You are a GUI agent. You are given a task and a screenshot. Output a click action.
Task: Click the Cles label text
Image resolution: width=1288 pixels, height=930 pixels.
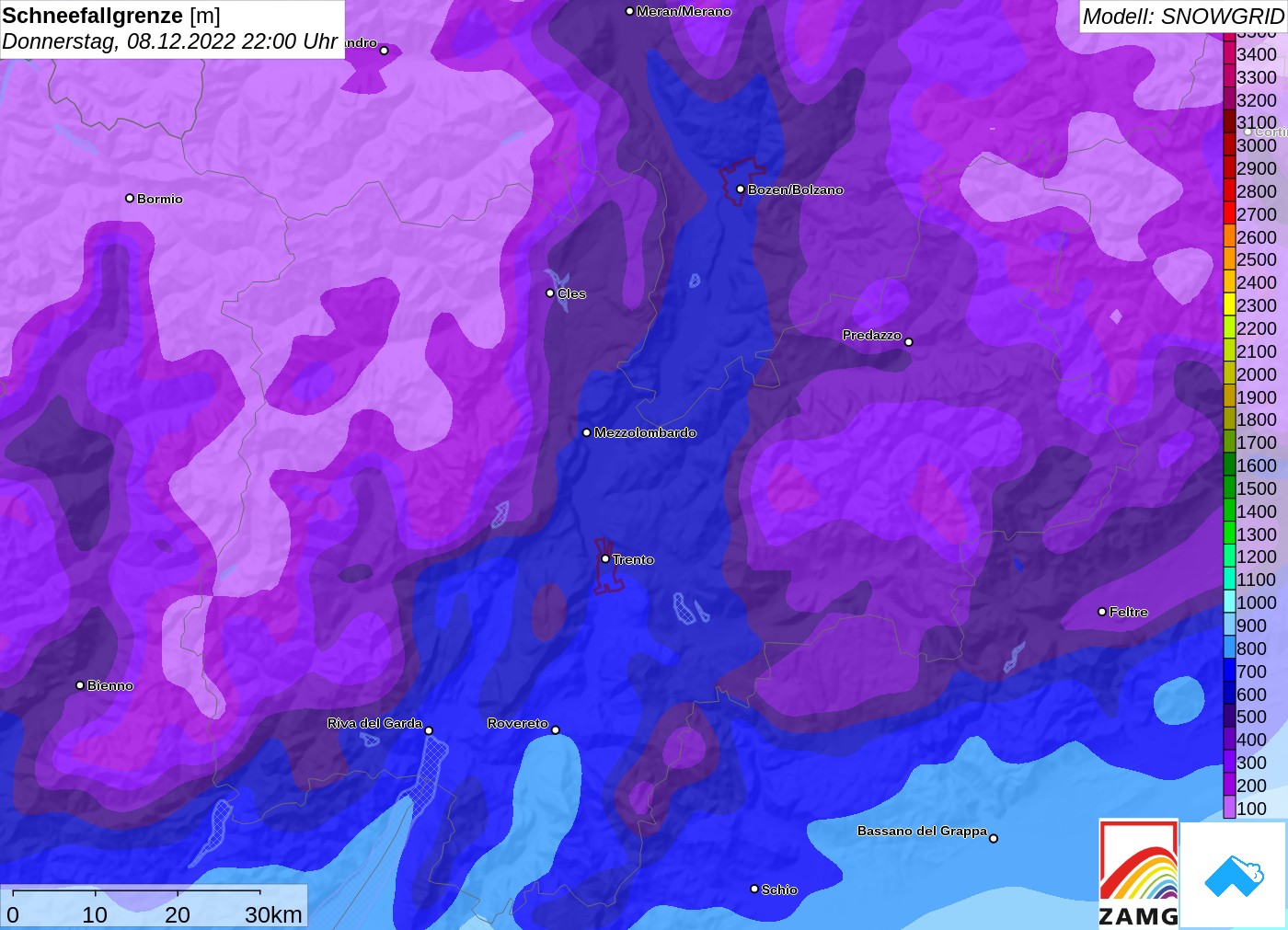(x=571, y=293)
